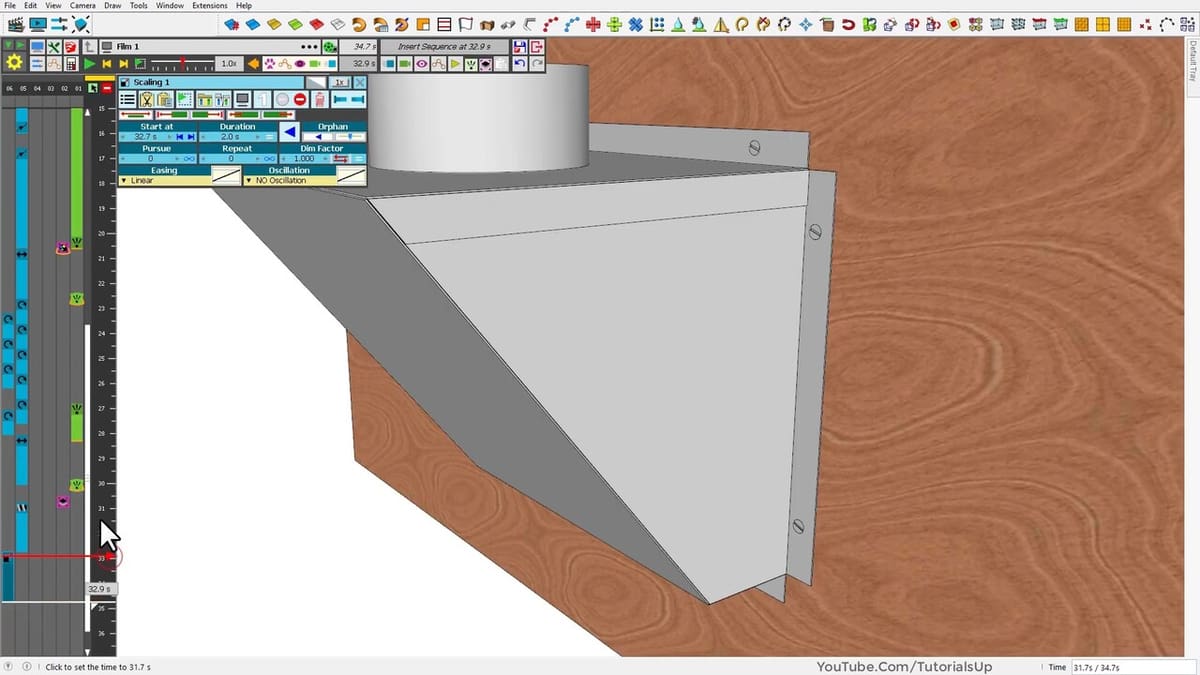
Task: Click the red plus move tool icon
Action: pos(593,24)
